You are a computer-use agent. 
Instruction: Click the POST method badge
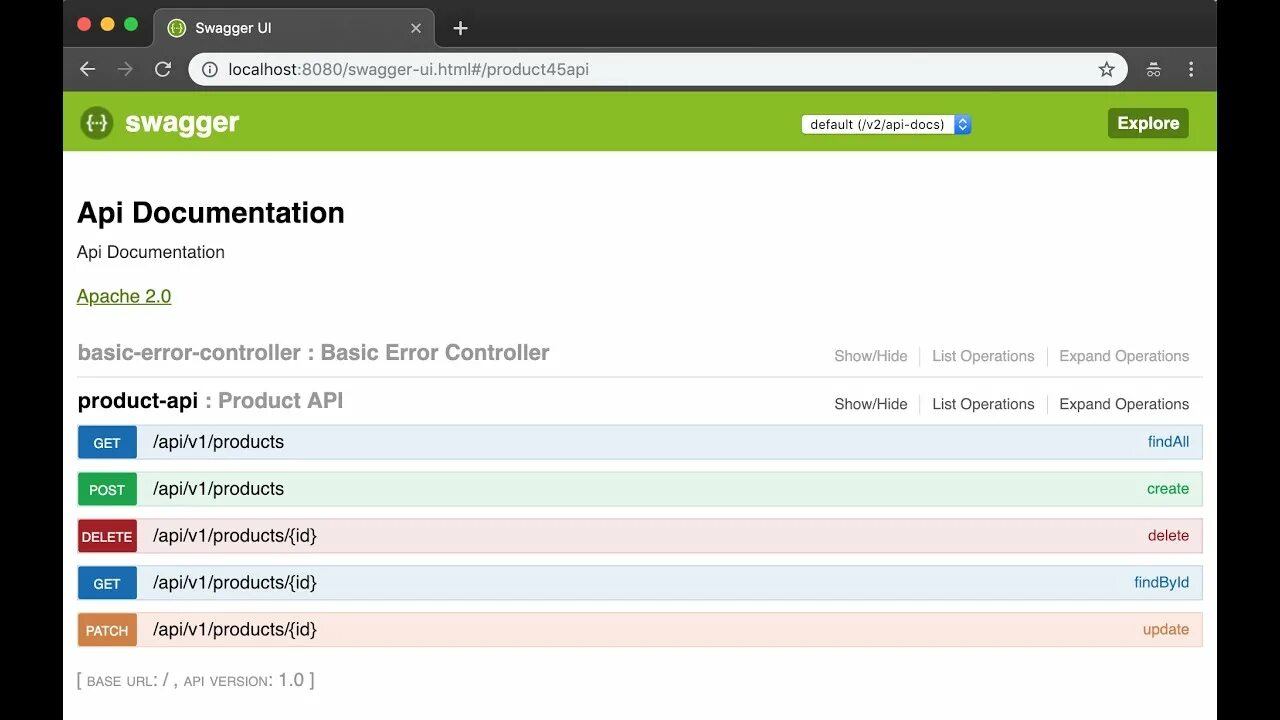click(x=107, y=489)
